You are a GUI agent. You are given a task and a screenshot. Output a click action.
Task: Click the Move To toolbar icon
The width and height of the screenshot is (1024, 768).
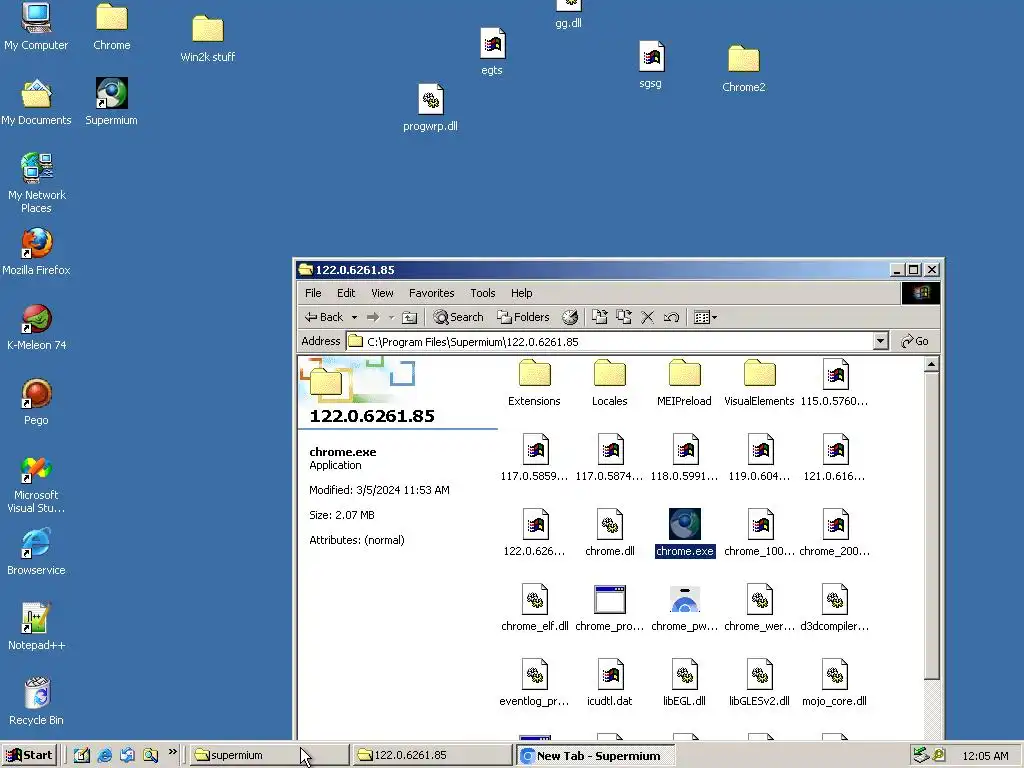coord(600,317)
